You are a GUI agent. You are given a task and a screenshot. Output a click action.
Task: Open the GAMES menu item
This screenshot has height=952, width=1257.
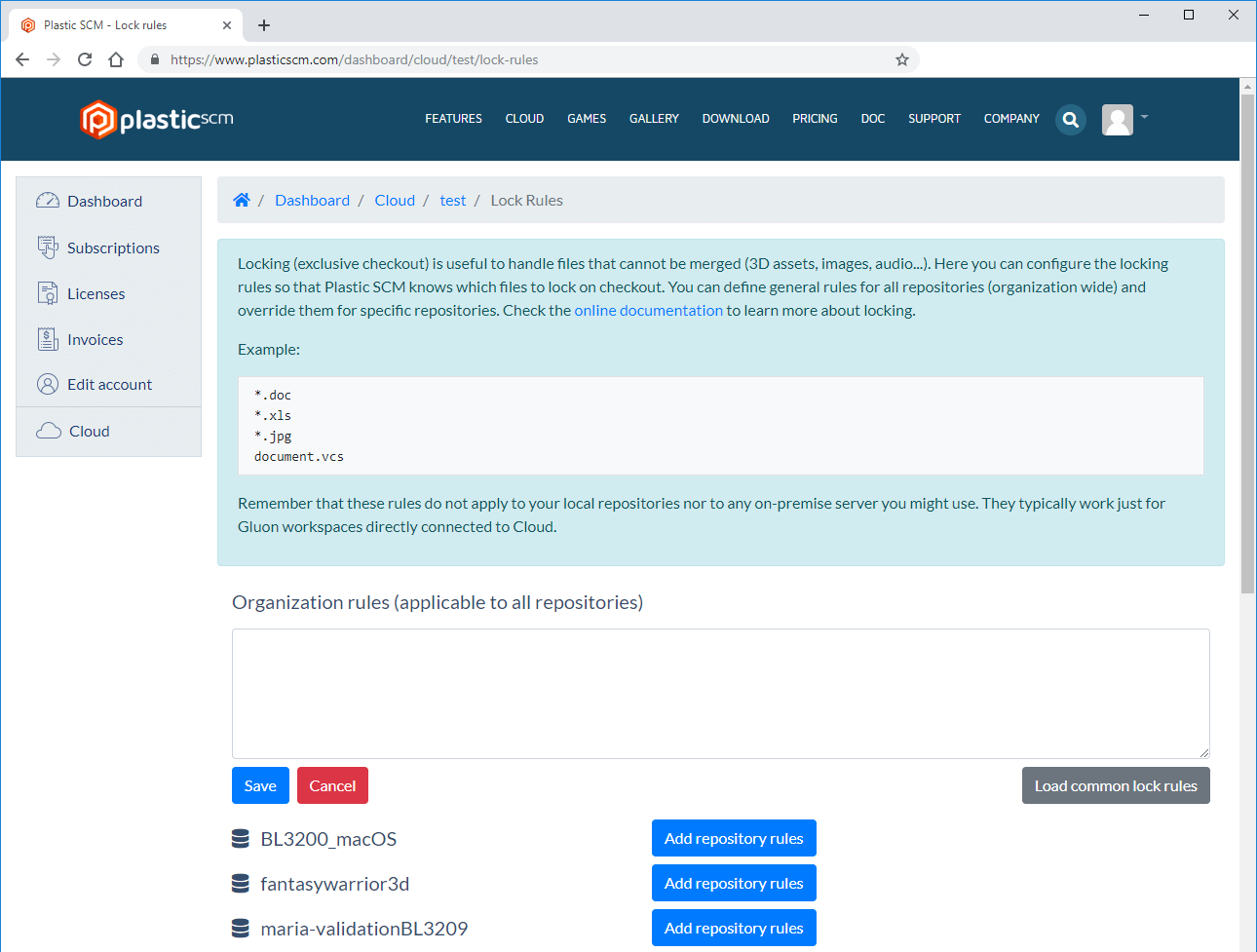587,119
